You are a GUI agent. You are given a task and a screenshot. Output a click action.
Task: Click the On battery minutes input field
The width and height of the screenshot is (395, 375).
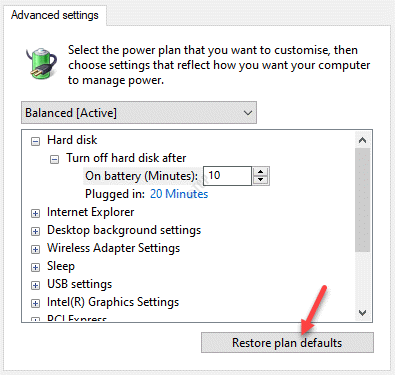tap(227, 176)
